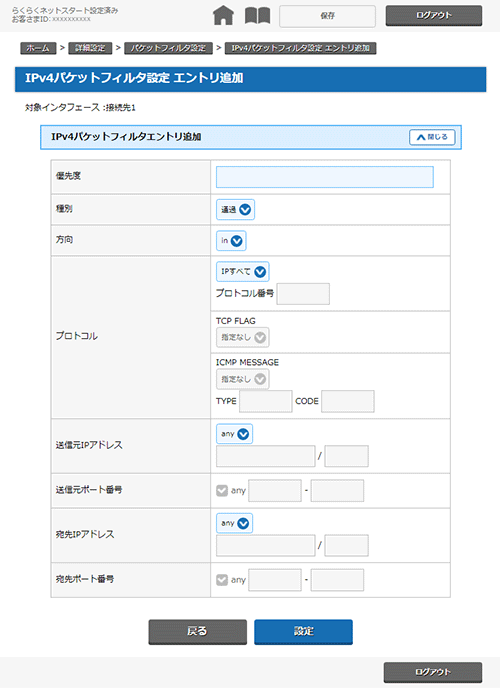The height and width of the screenshot is (690, 500).
Task: Open 詳細設定 breadcrumb
Action: pos(90,48)
